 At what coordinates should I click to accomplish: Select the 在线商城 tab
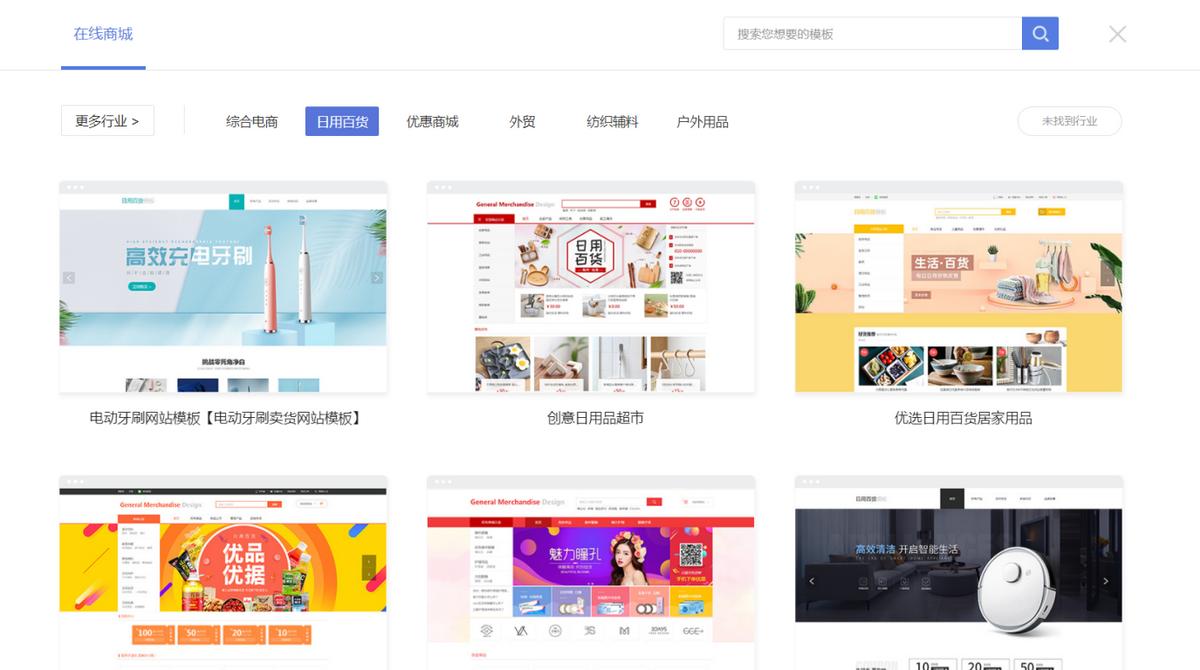103,33
